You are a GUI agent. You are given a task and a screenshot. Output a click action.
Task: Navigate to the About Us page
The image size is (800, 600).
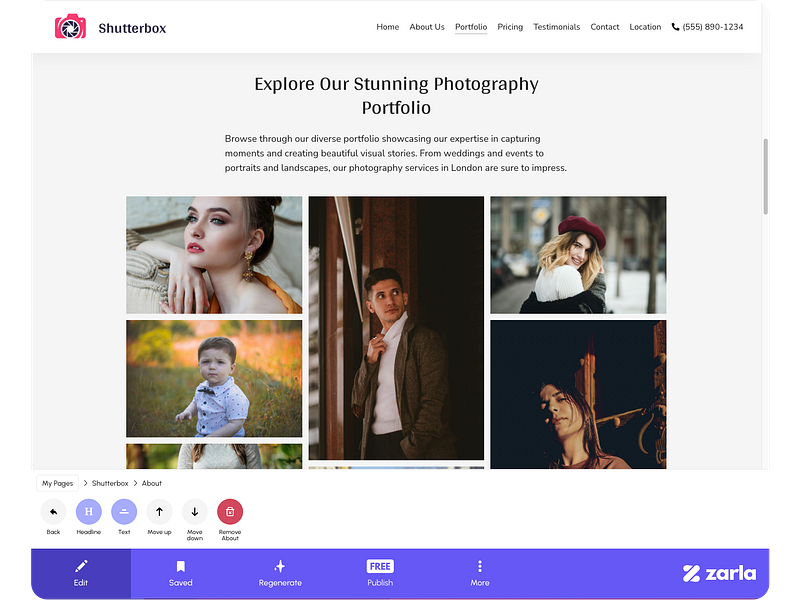point(427,27)
